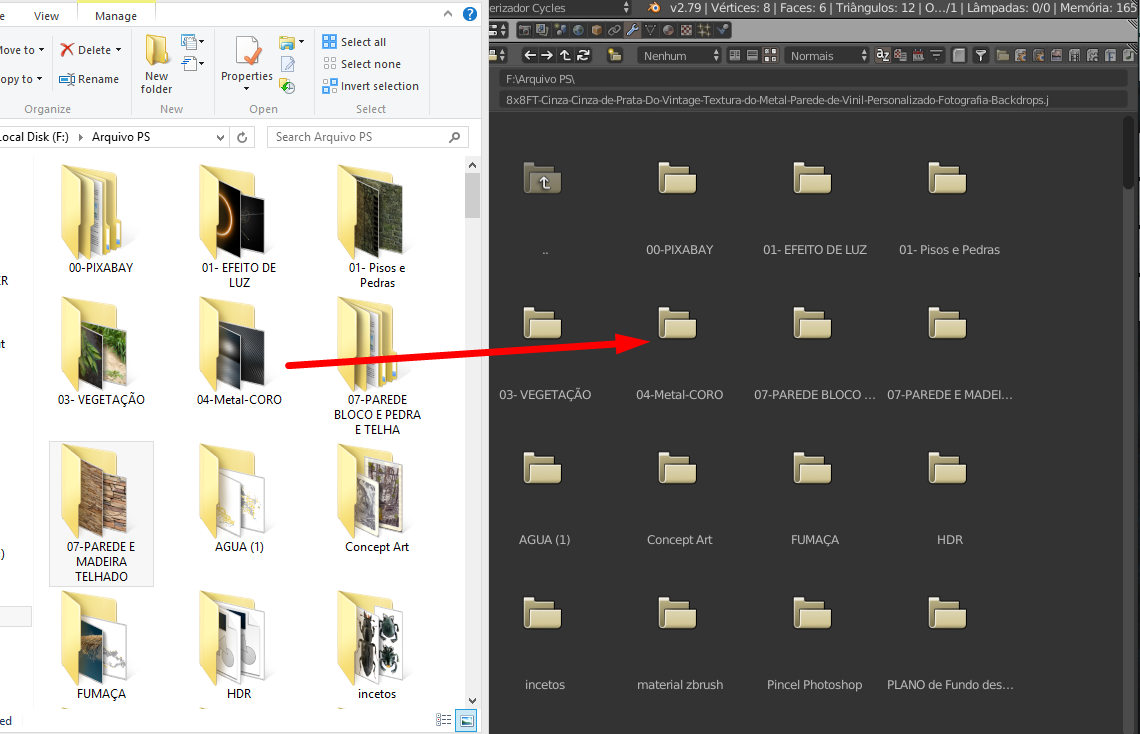Click Blender directory path field F:\Arquivo PS\

(813, 78)
